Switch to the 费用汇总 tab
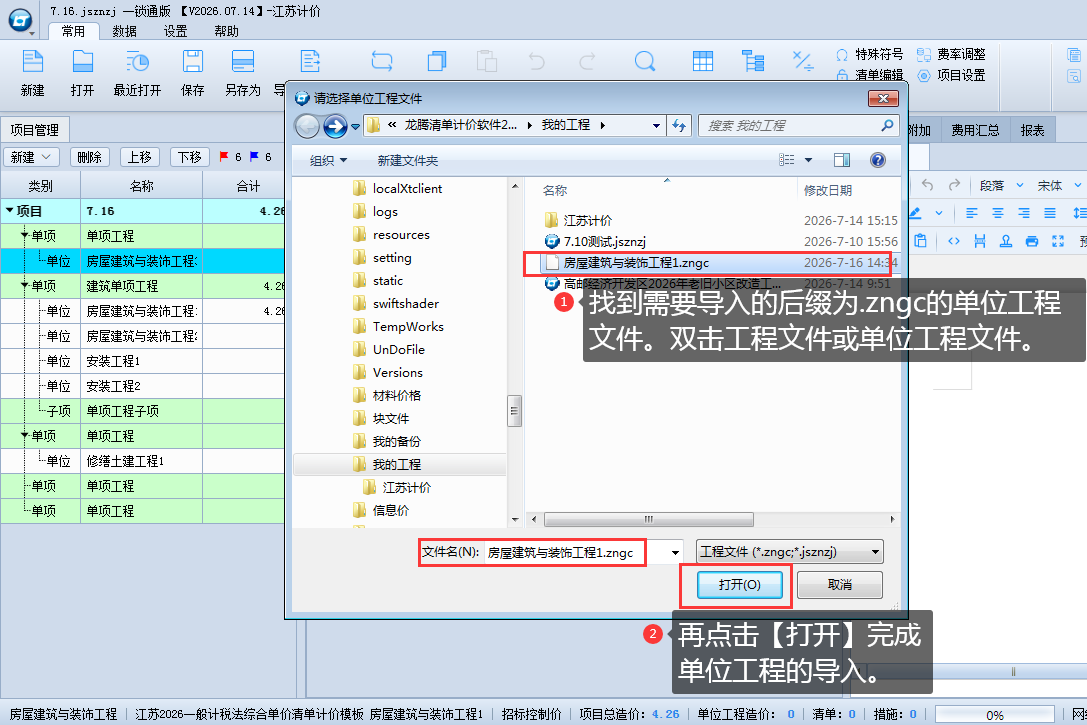 point(975,130)
